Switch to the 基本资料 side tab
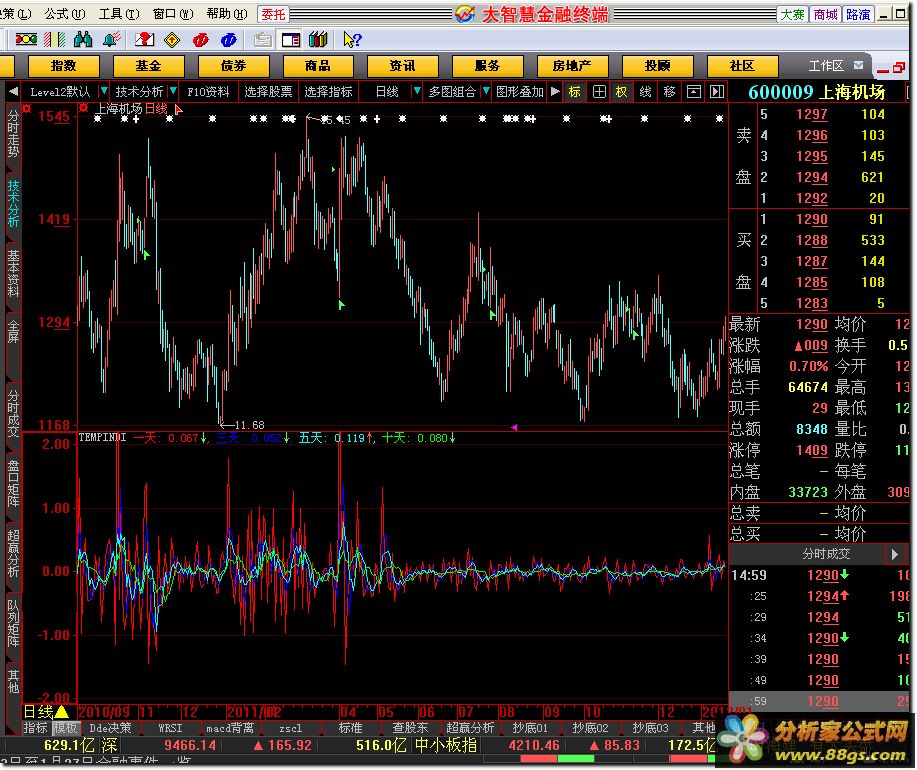 tap(13, 273)
